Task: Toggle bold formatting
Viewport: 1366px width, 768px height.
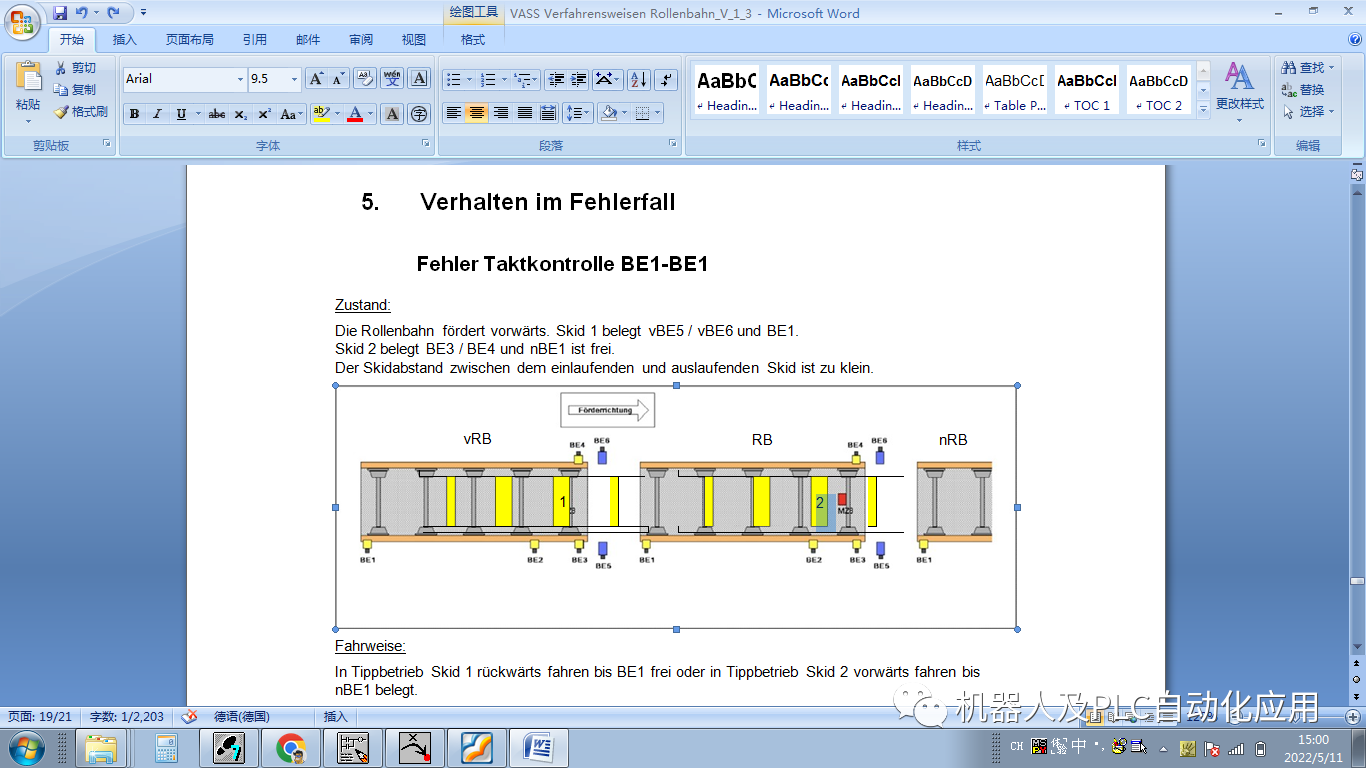Action: click(134, 114)
